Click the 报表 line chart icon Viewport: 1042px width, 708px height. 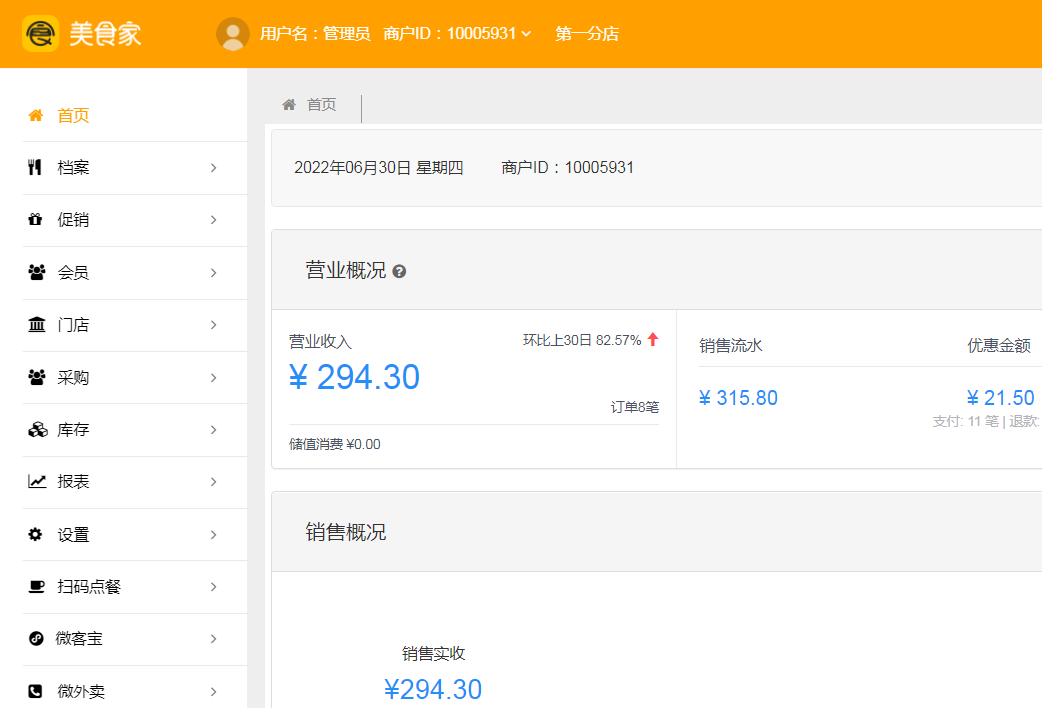point(37,482)
